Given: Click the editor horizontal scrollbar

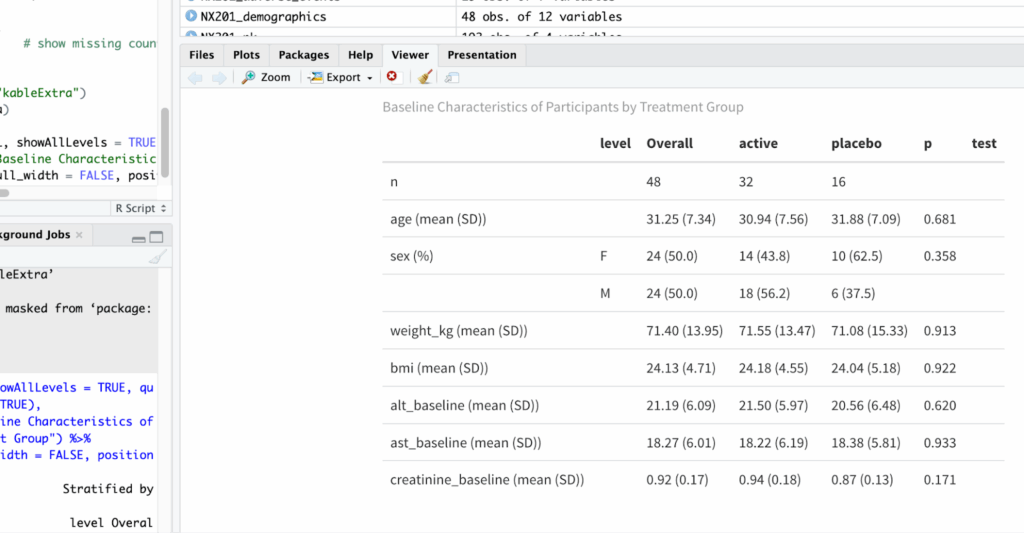Looking at the screenshot, I should [x=5, y=193].
